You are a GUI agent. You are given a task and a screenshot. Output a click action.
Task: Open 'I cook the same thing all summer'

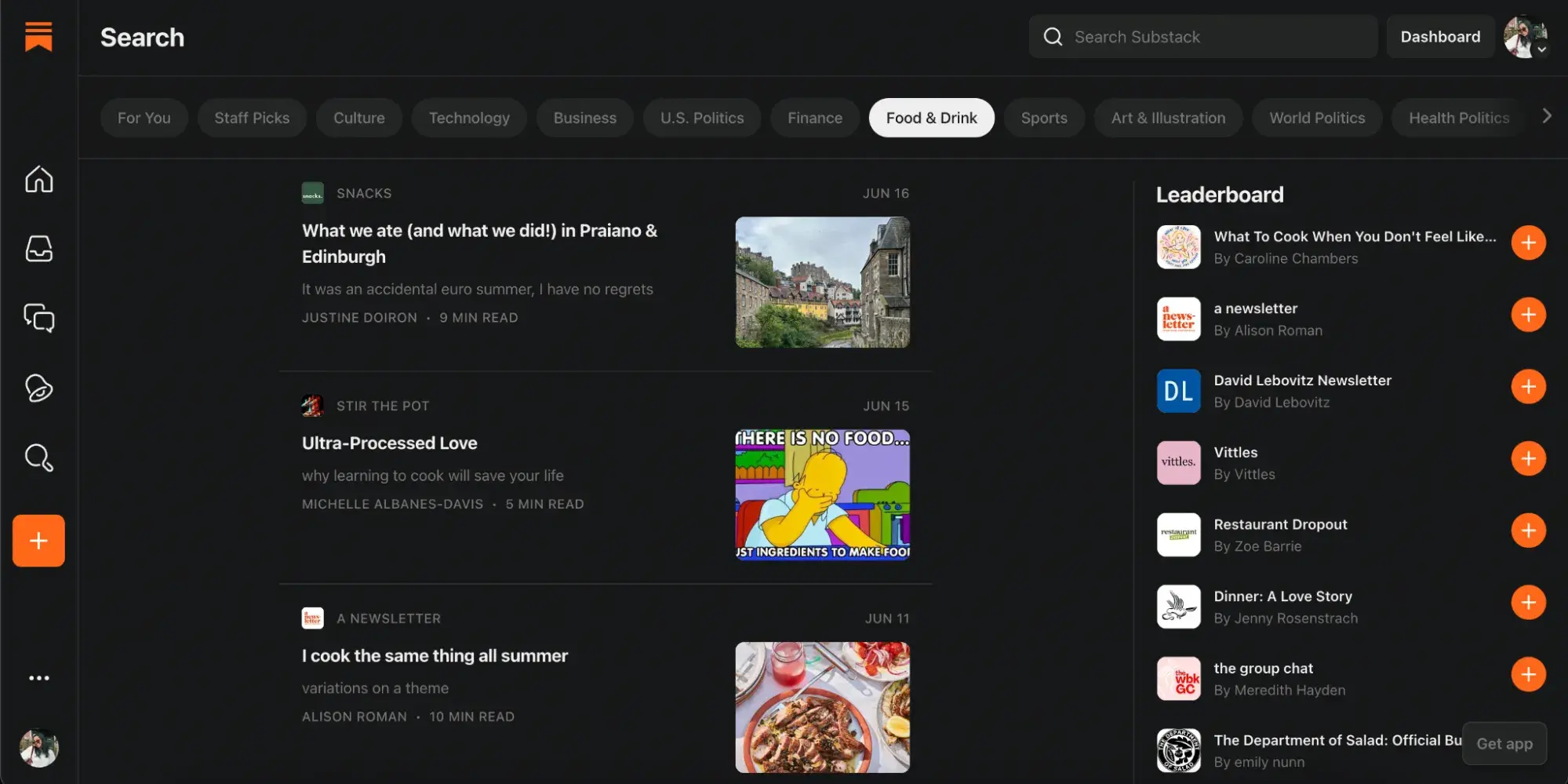click(435, 656)
